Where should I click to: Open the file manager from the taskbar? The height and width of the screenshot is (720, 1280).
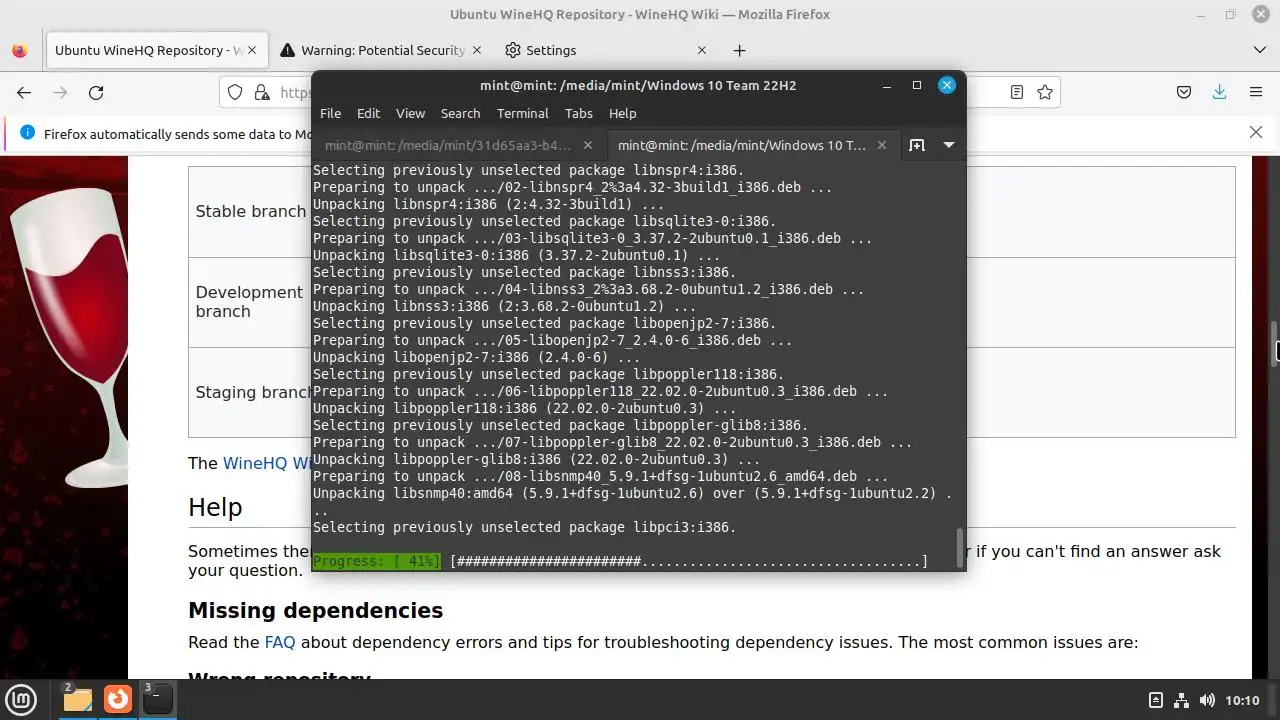click(x=77, y=699)
